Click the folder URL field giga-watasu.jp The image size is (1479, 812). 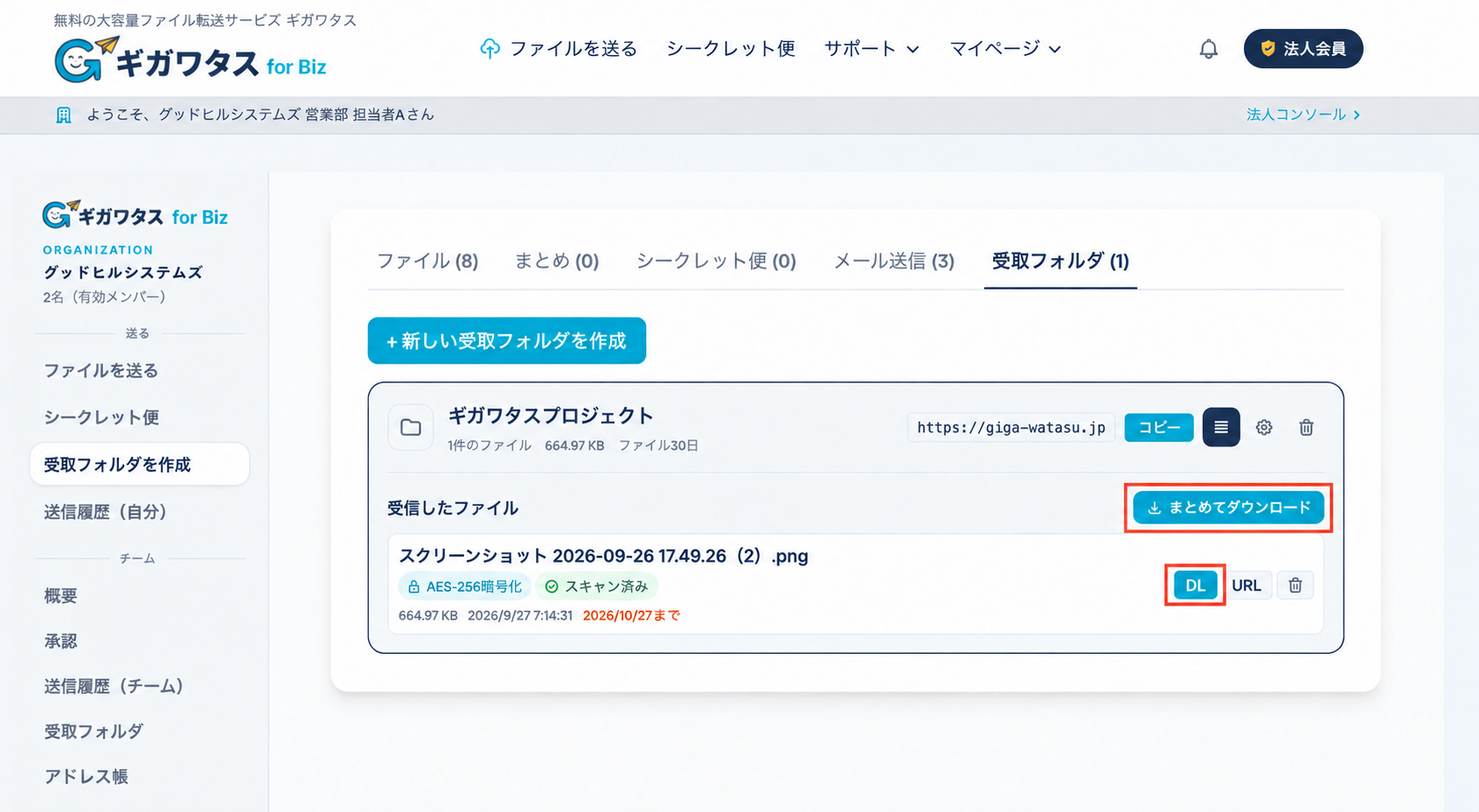(x=1011, y=427)
